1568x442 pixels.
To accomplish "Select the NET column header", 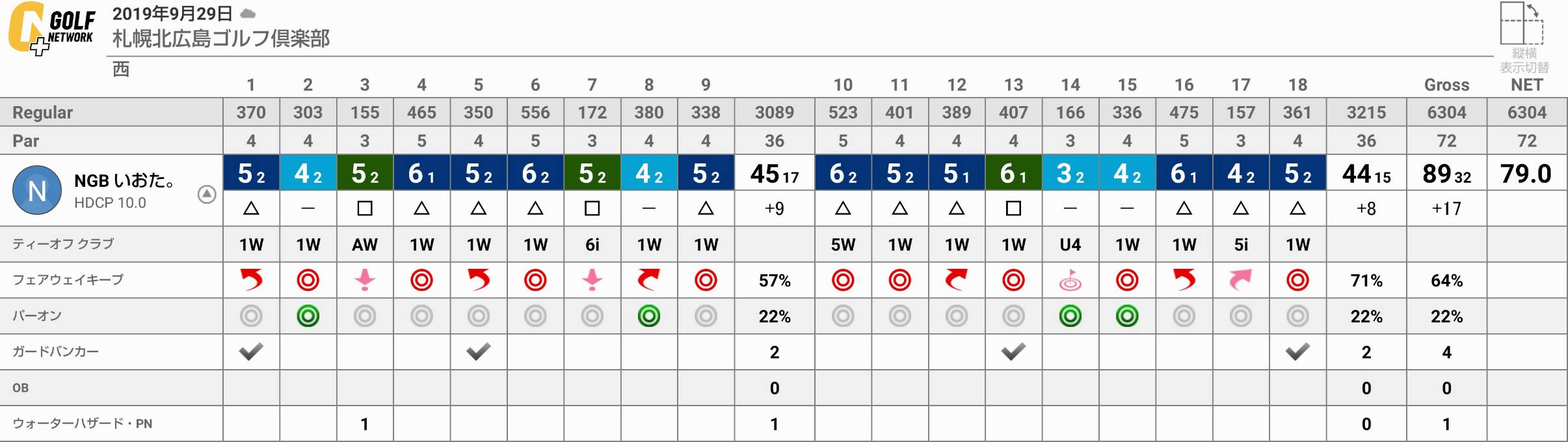I will (x=1526, y=85).
